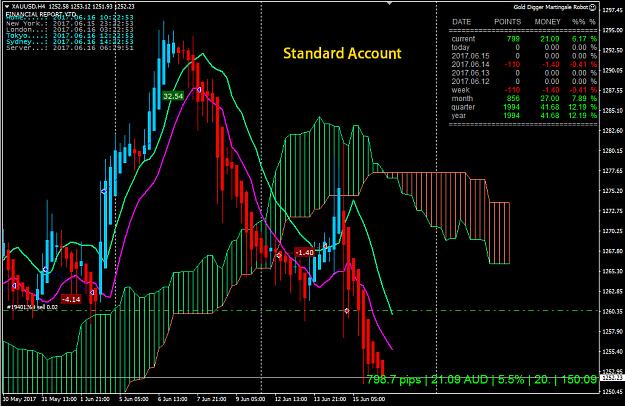Click the 1280.15 price scale label
The image size is (625, 406).
click(x=613, y=151)
